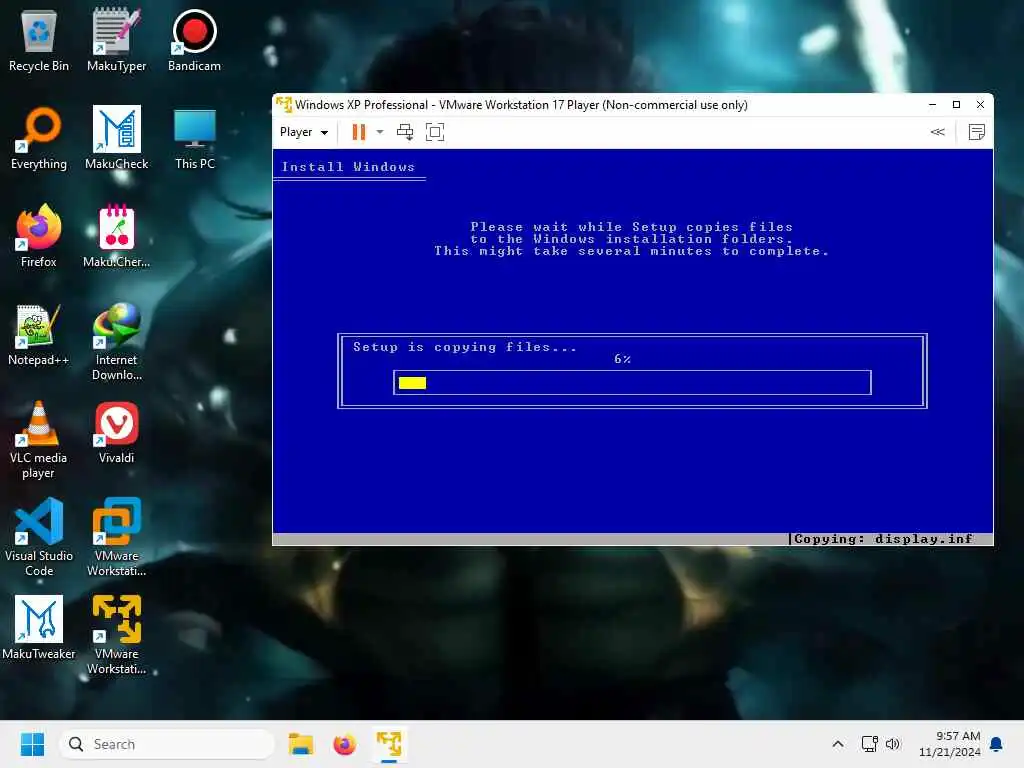Pause the virtual machine
Image resolution: width=1024 pixels, height=768 pixels.
click(x=359, y=132)
